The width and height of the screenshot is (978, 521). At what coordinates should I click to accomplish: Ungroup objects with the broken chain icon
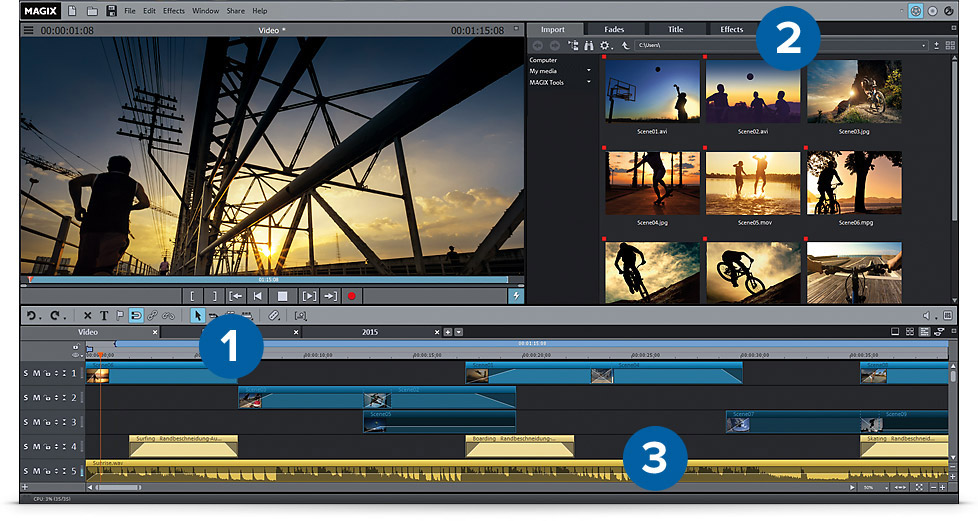pyautogui.click(x=168, y=316)
